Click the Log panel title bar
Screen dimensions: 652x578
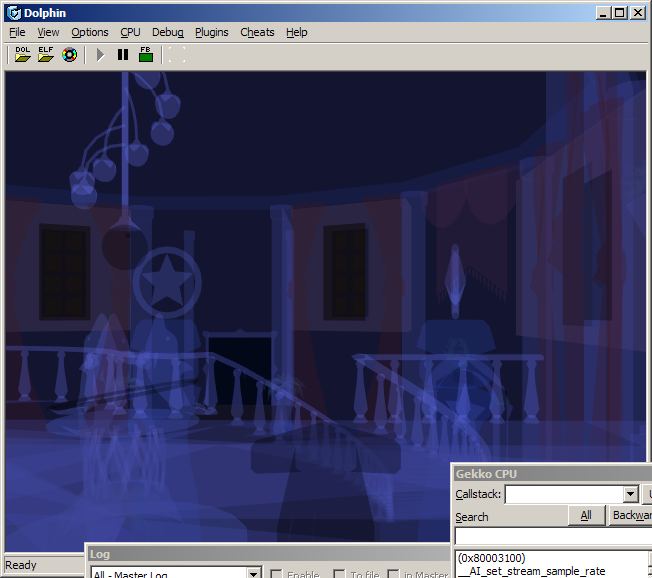(268, 554)
